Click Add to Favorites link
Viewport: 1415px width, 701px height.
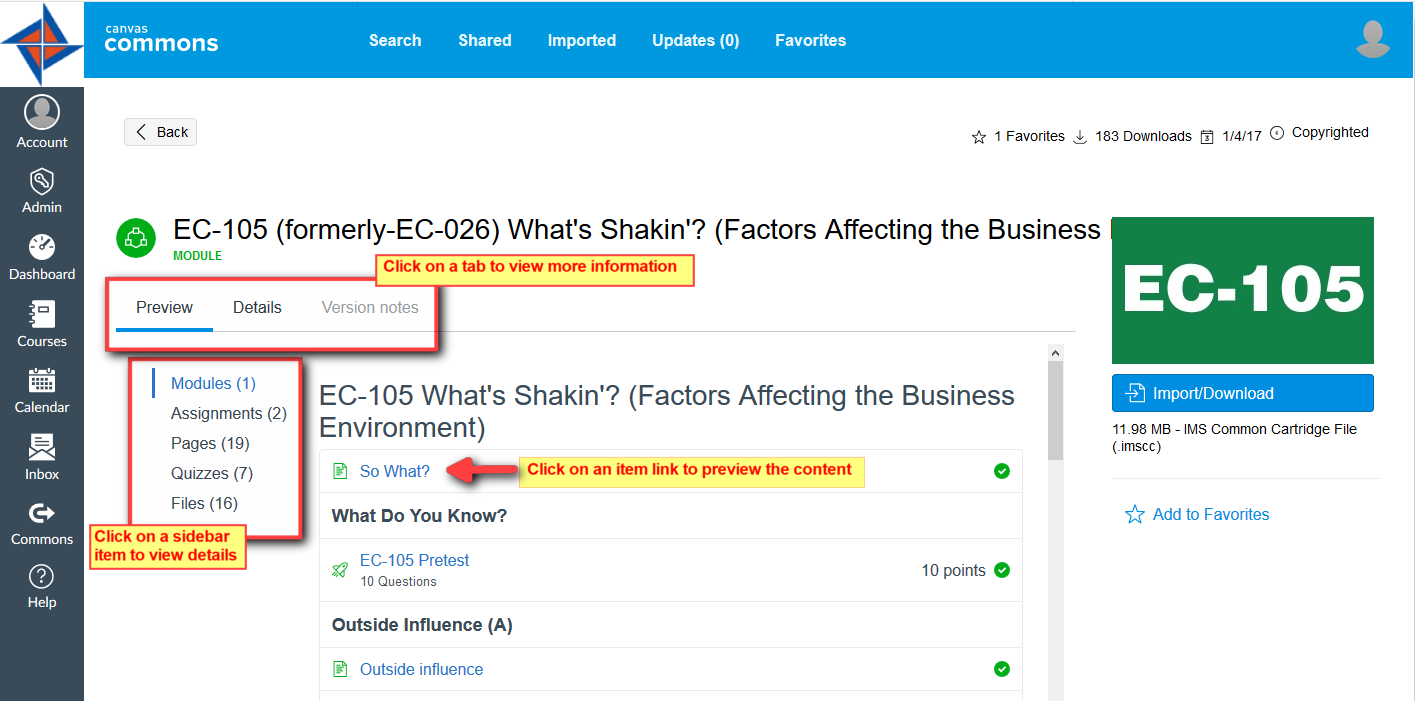coord(1211,514)
